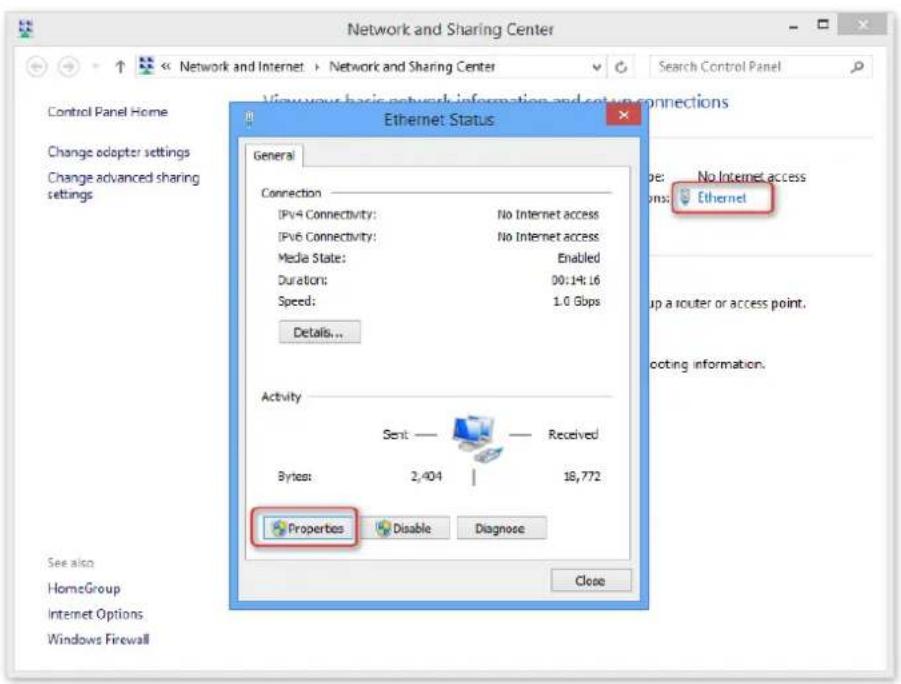Viewport: 901px width, 684px height.
Task: Click the Forward navigation arrow
Action: coord(68,67)
